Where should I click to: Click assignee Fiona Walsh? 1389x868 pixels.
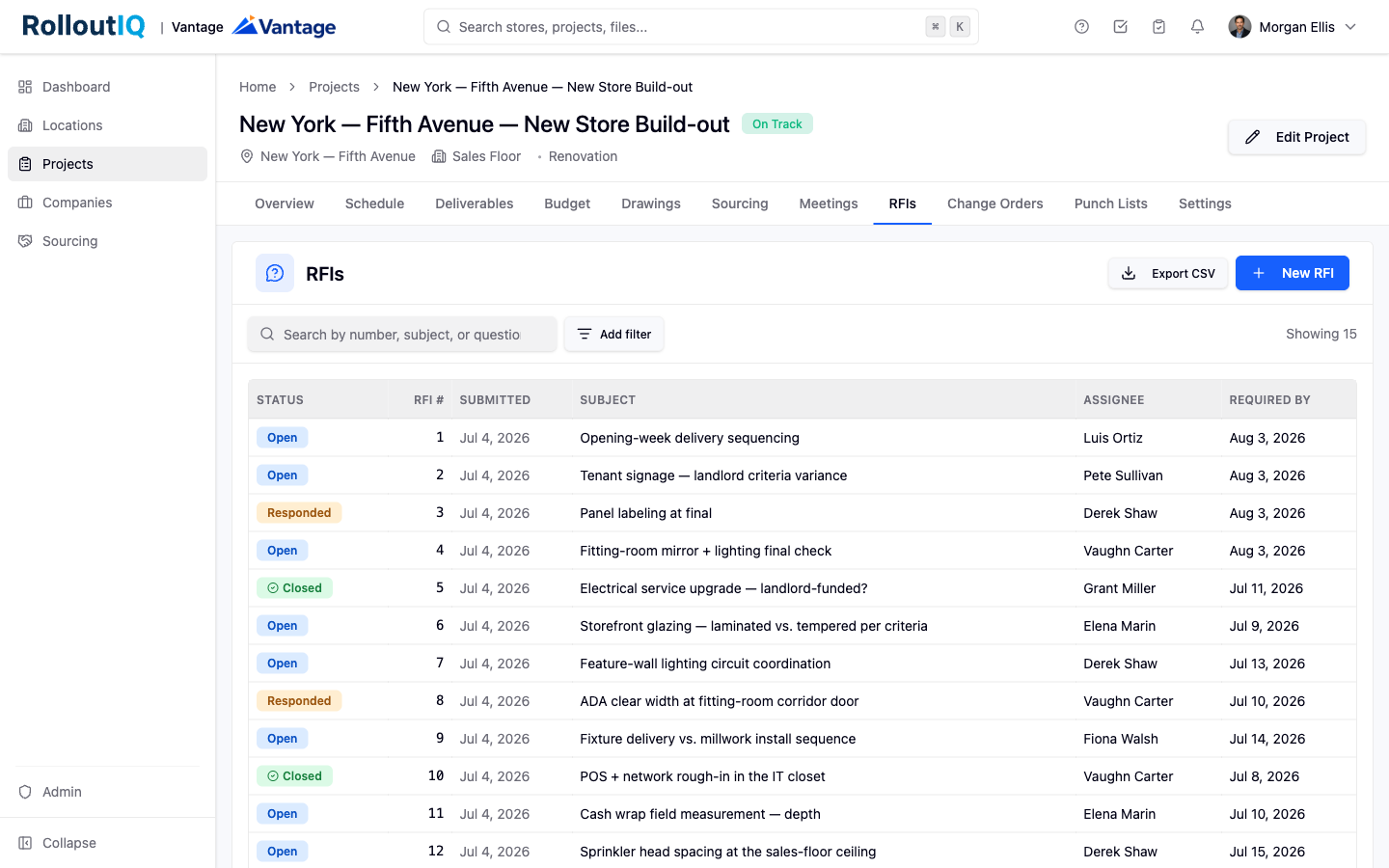pos(1121,739)
